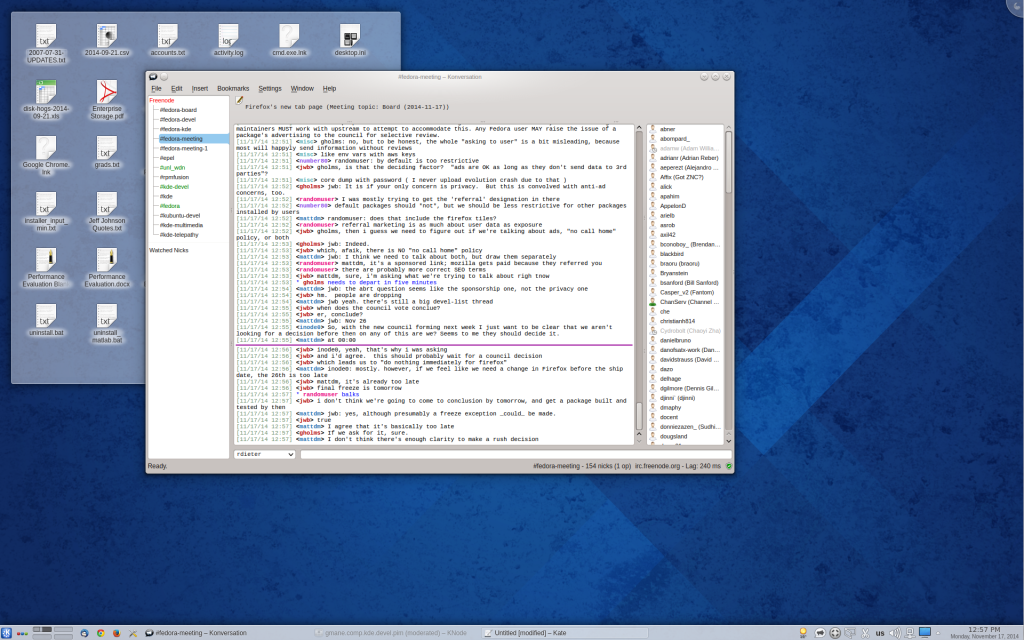Viewport: 1024px width, 640px height.
Task: Launch Firefox from the taskbar
Action: tap(116, 633)
